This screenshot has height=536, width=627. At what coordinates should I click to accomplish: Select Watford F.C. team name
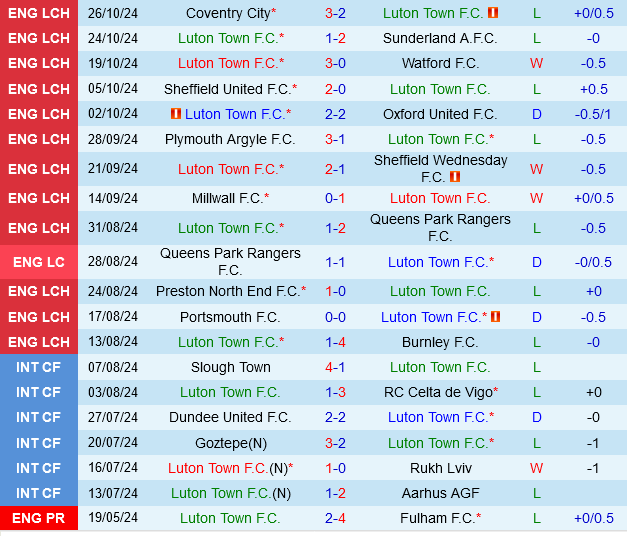440,63
